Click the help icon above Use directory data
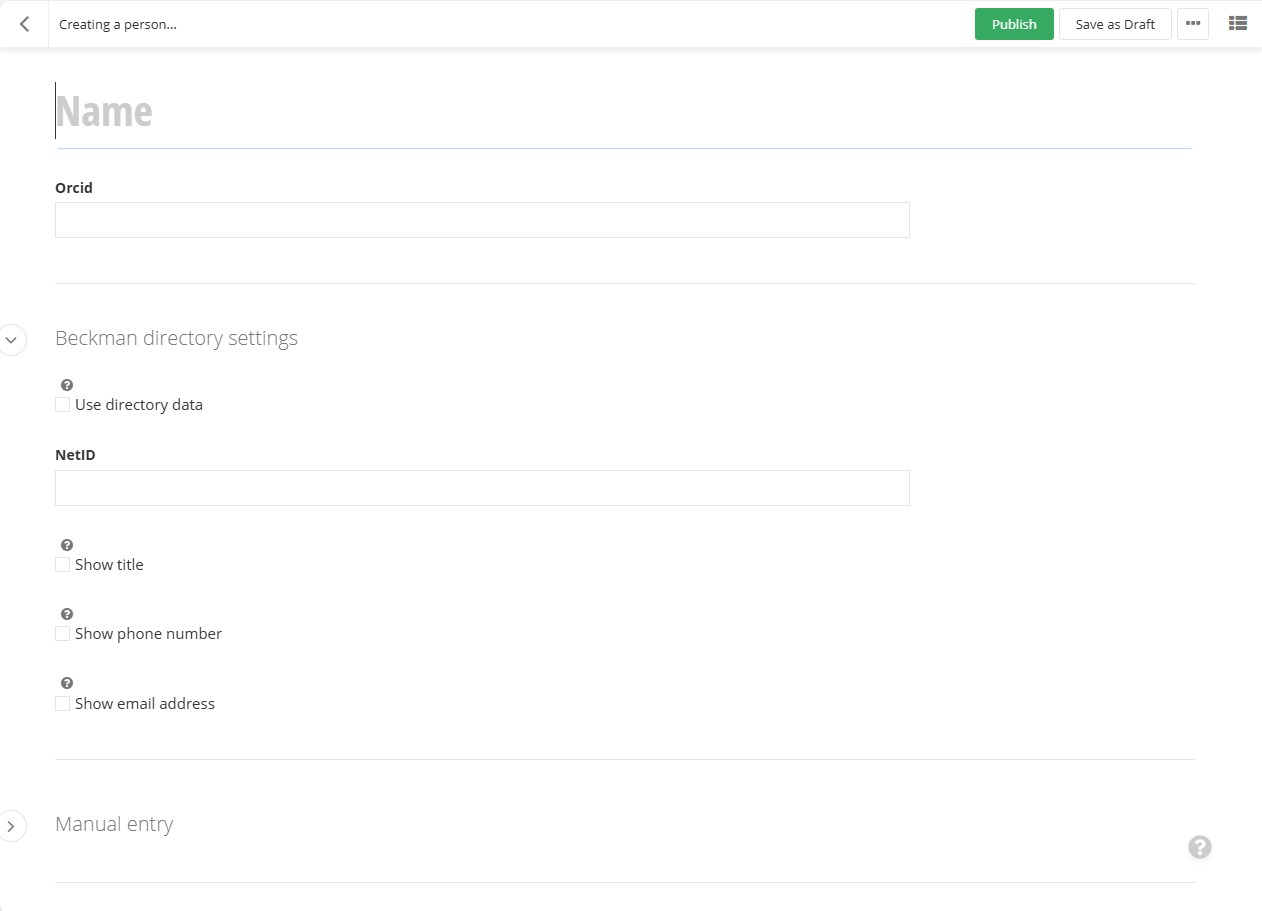This screenshot has width=1262, height=911. 66,384
